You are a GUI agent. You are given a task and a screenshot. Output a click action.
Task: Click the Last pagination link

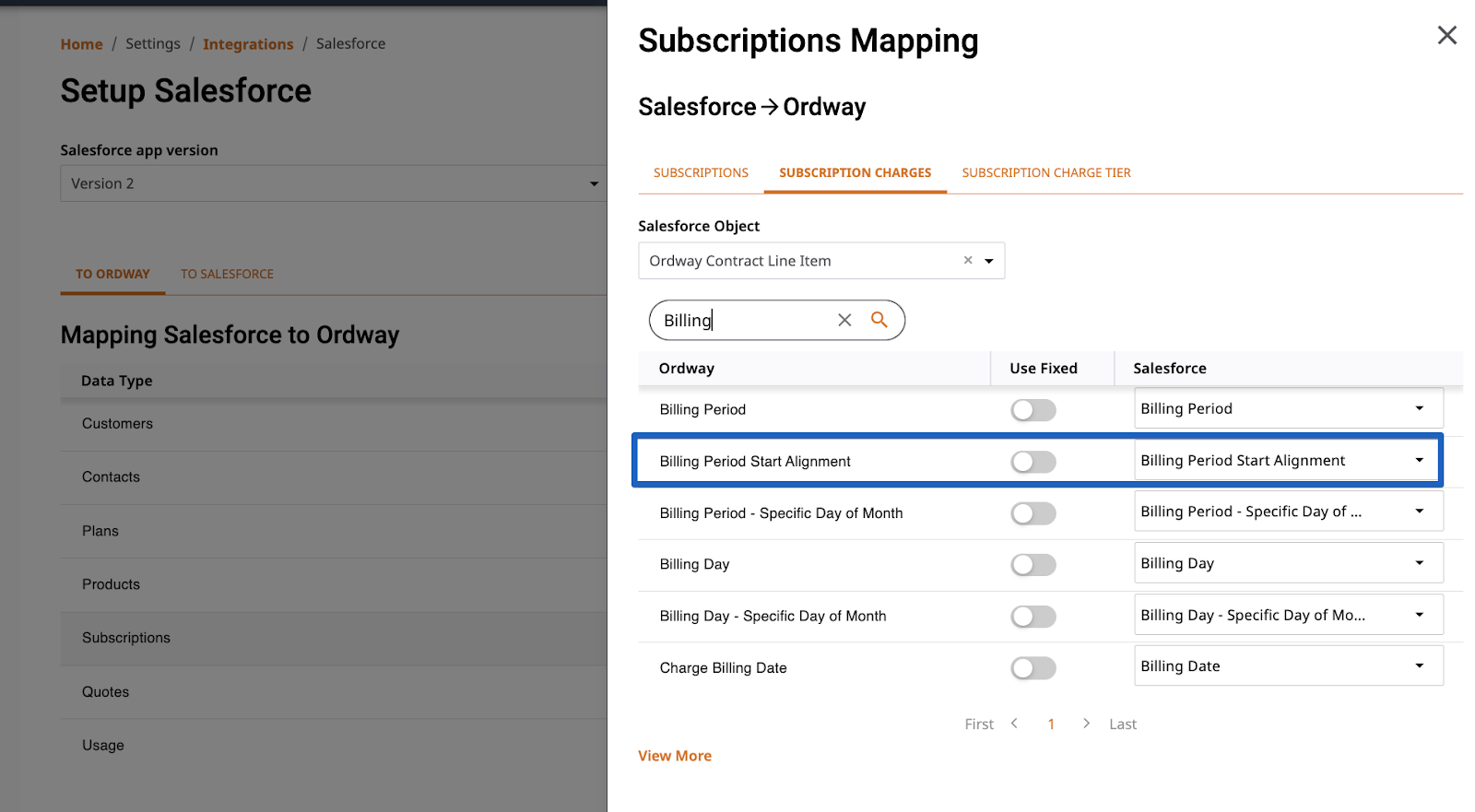tap(1123, 724)
